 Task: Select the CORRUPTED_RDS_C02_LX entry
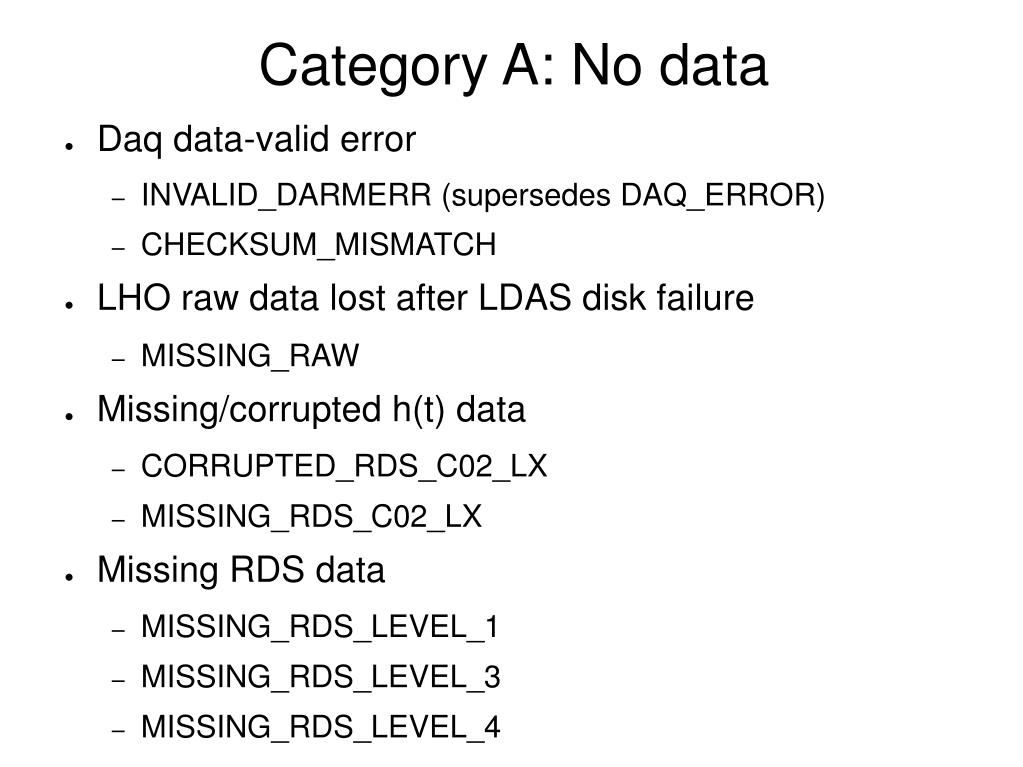(x=344, y=466)
